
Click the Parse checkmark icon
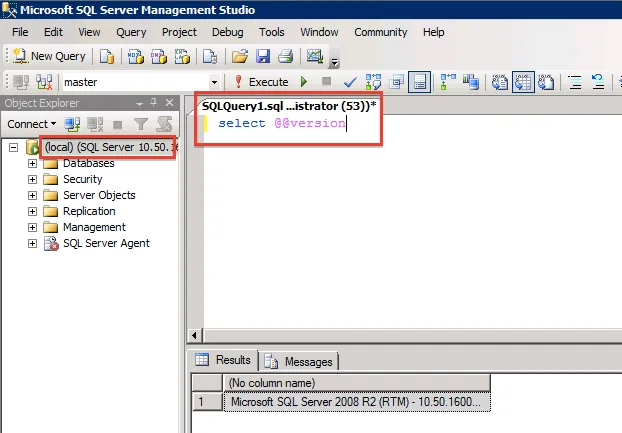coord(350,82)
